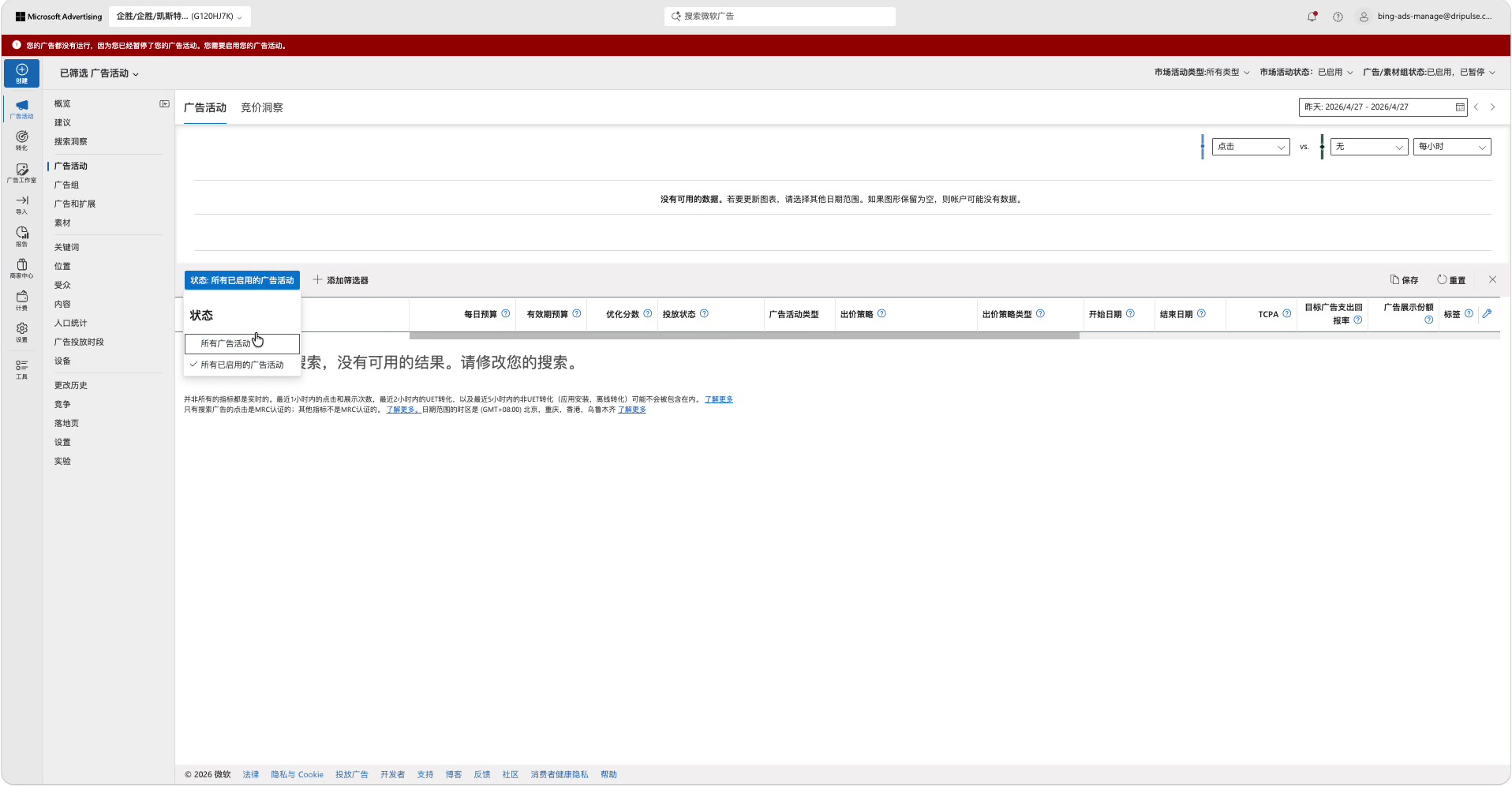The height and width of the screenshot is (786, 1512).
Task: Open the 市场活动类型 filter dropdown
Action: click(1202, 72)
